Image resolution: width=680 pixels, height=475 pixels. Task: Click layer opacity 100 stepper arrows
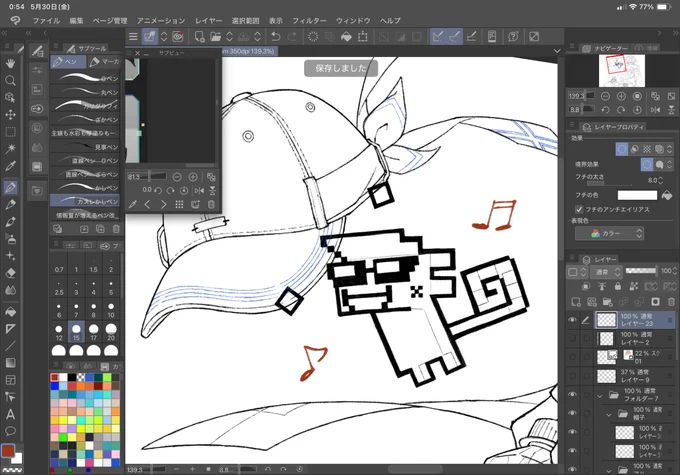click(674, 271)
